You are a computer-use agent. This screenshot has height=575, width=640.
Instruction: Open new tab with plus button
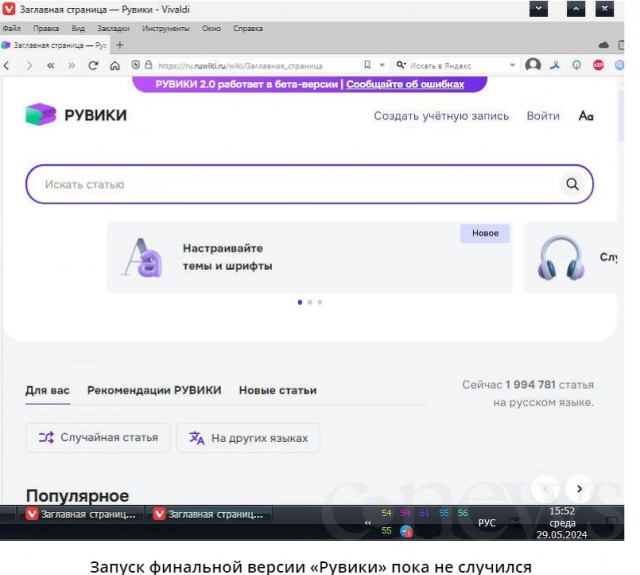click(120, 45)
